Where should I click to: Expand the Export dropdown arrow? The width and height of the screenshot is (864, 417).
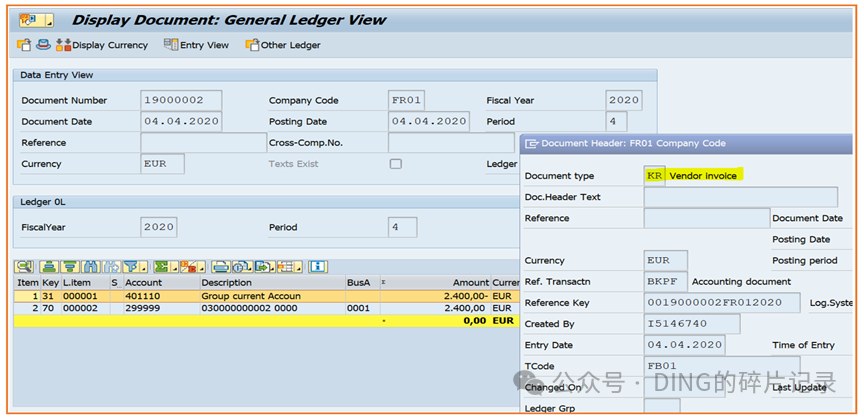tap(273, 268)
